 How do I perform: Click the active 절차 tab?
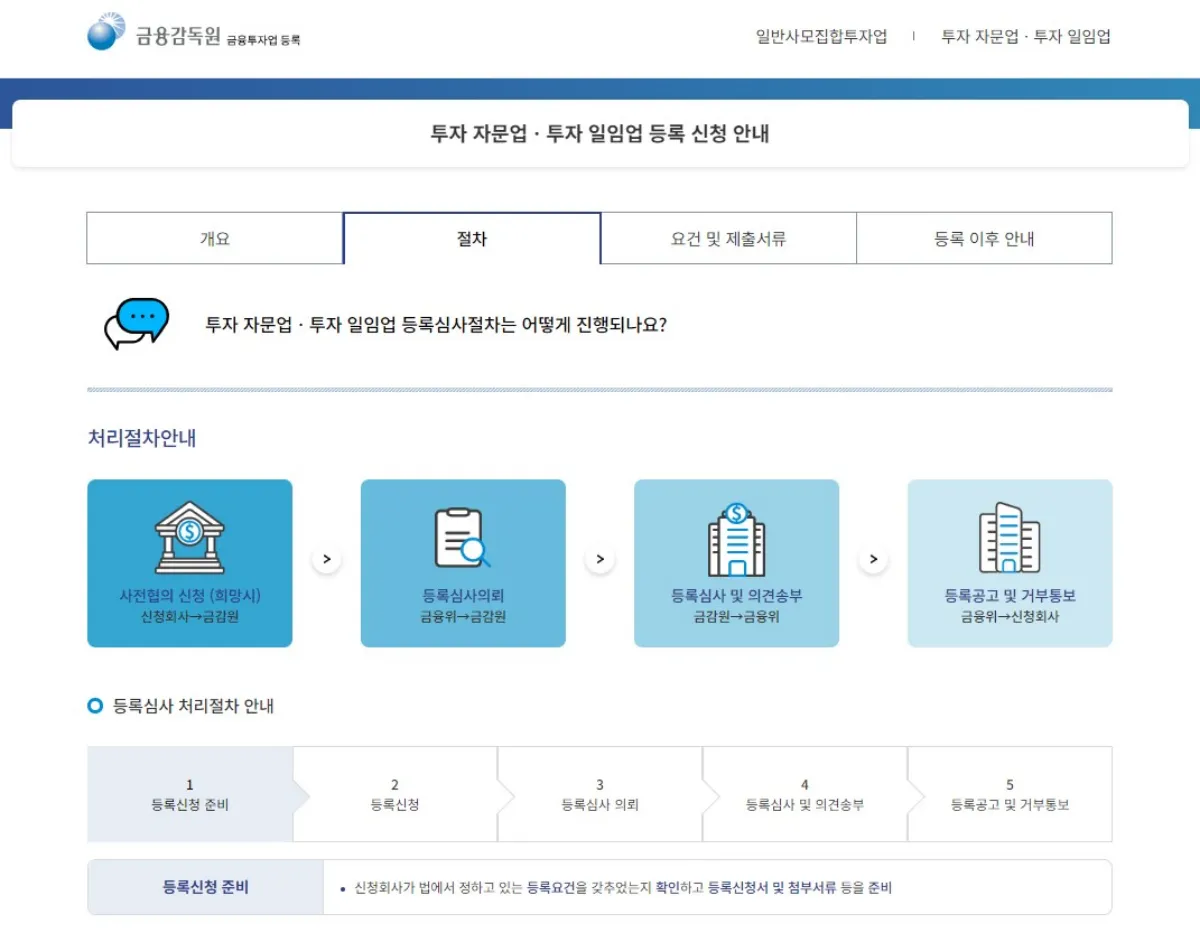pos(471,237)
